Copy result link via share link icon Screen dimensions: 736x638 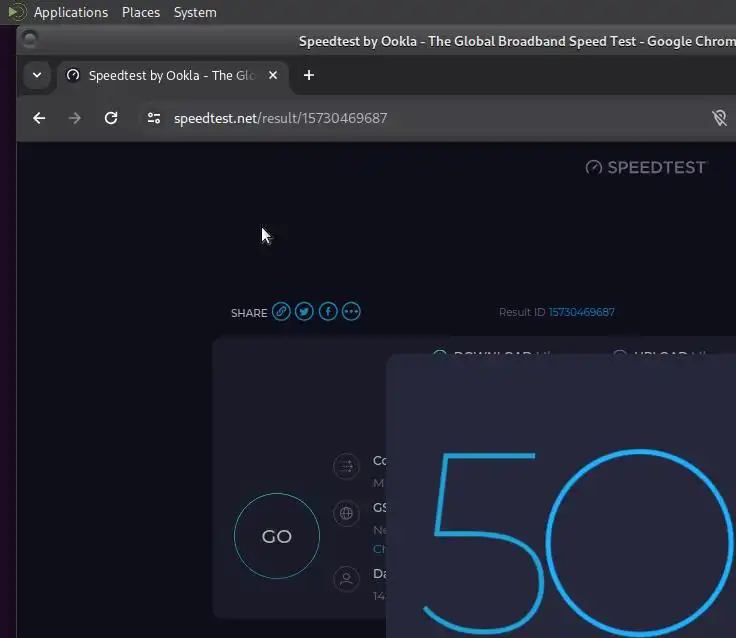281,312
